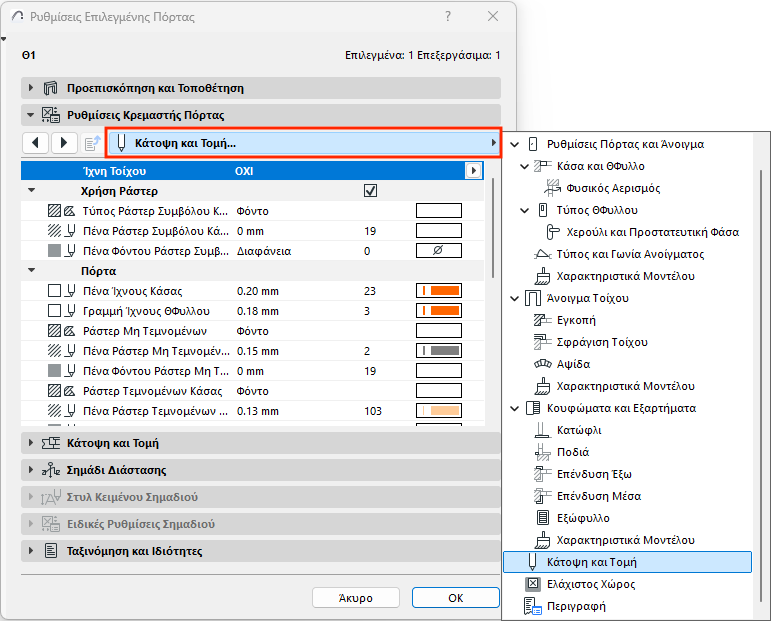Toggle empty box in Πένα Ίχνους Κάσας row
Screen dimensions: 772x621
[x=54, y=291]
